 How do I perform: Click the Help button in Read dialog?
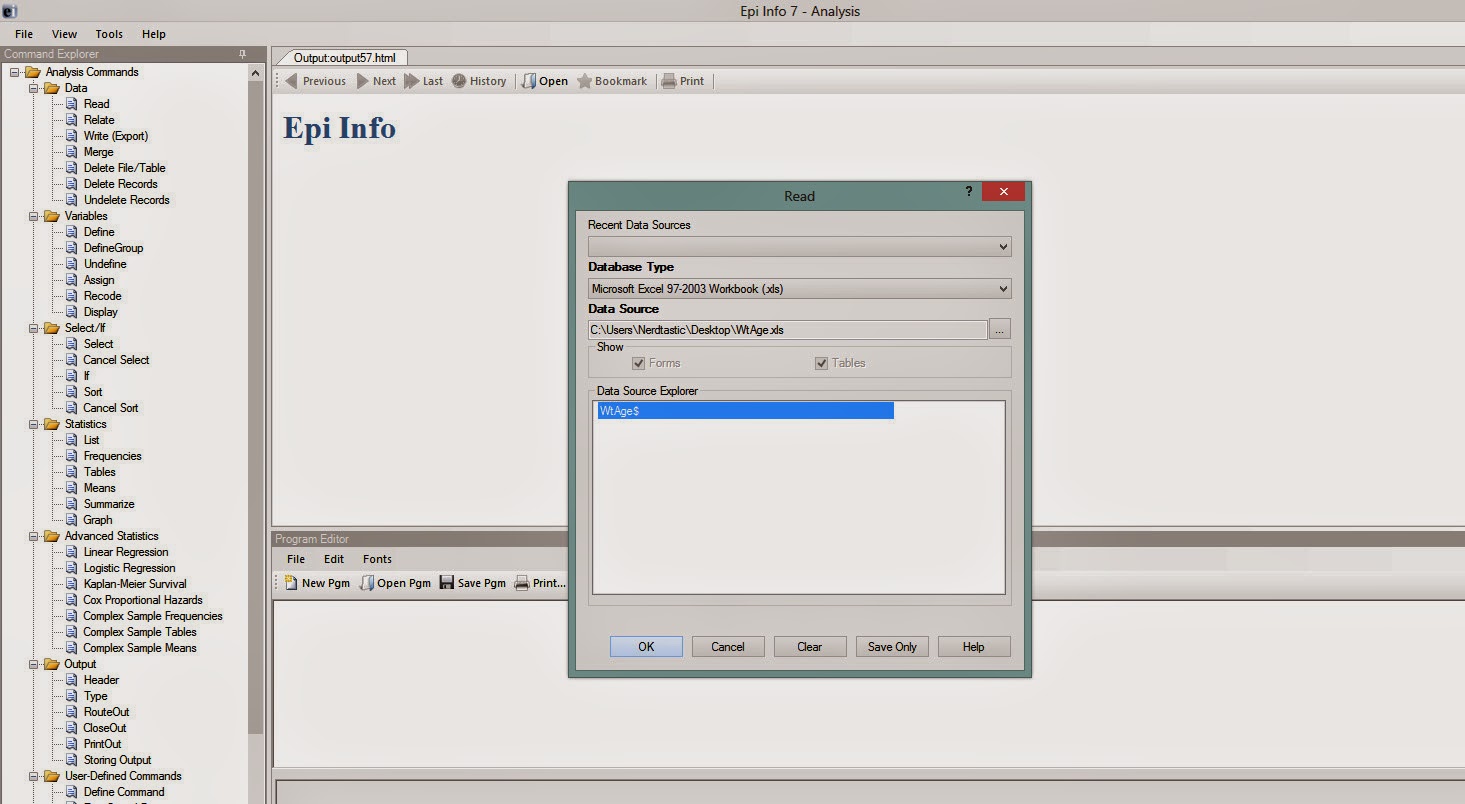point(974,647)
